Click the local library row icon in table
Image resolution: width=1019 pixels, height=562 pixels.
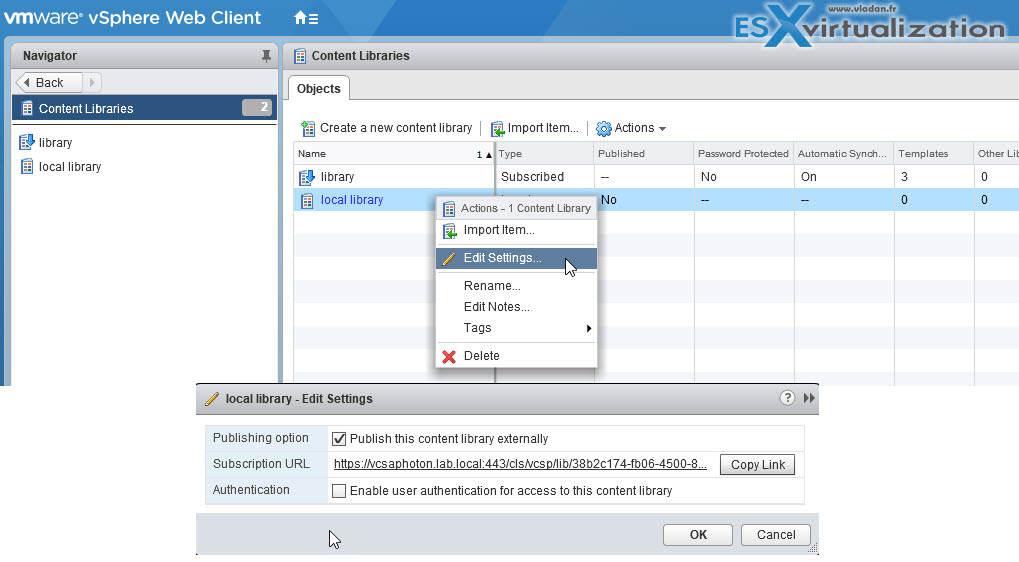pyautogui.click(x=307, y=201)
